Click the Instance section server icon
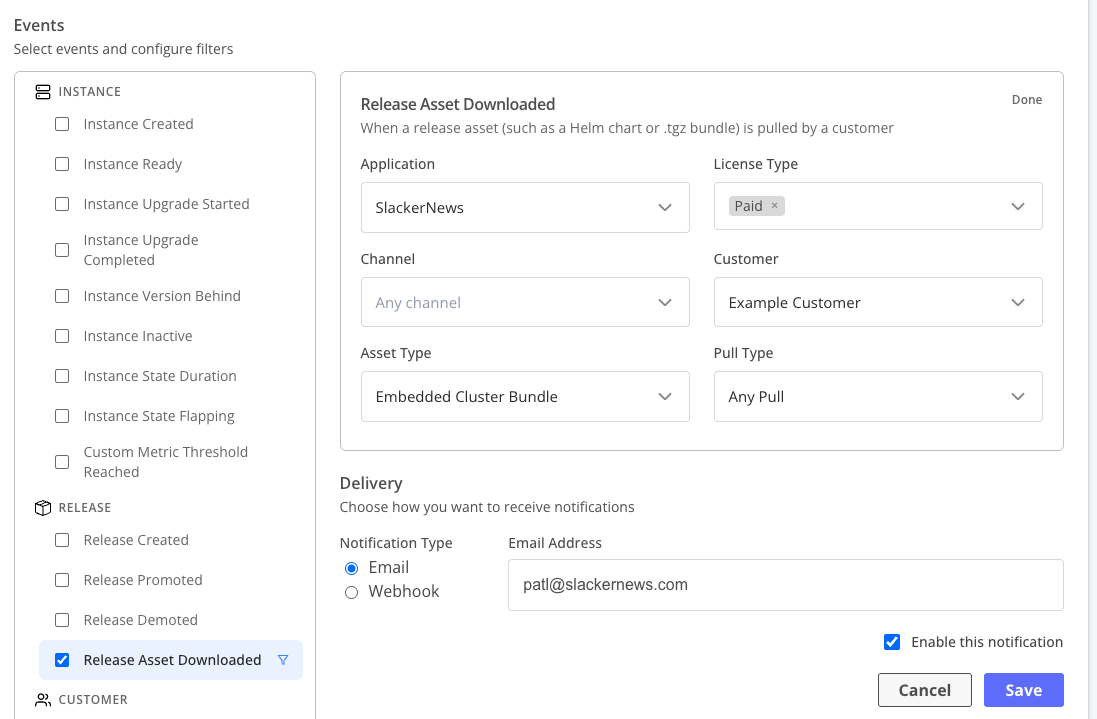Viewport: 1097px width, 719px height. [x=42, y=92]
